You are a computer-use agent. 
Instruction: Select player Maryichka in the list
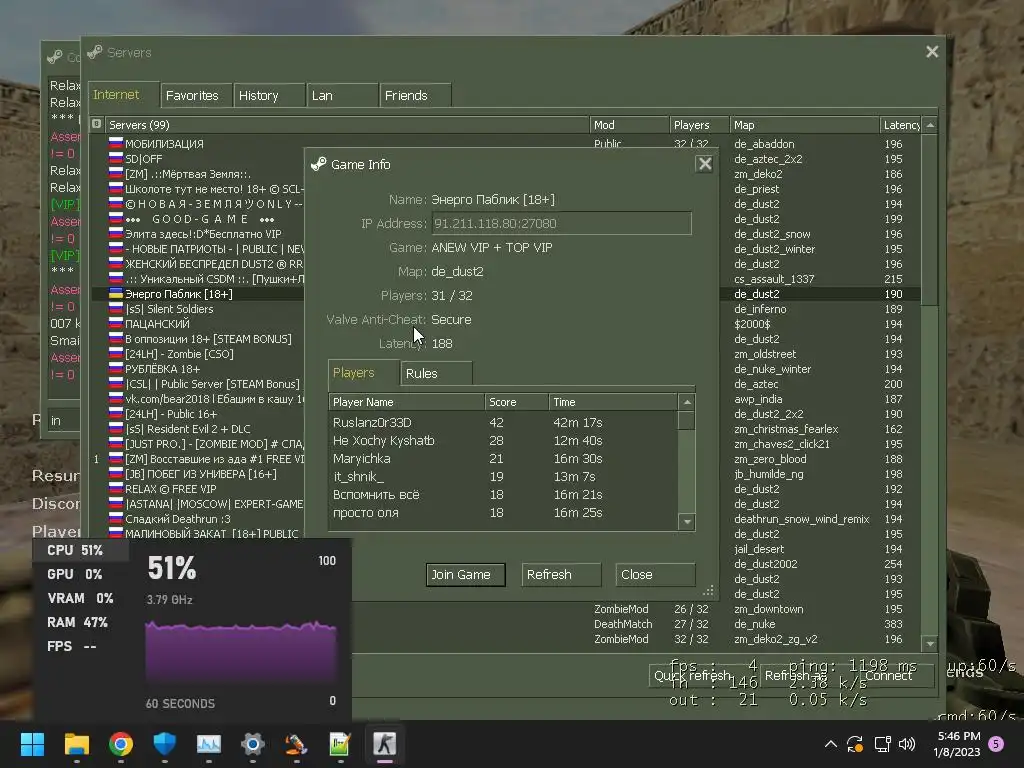click(x=503, y=458)
